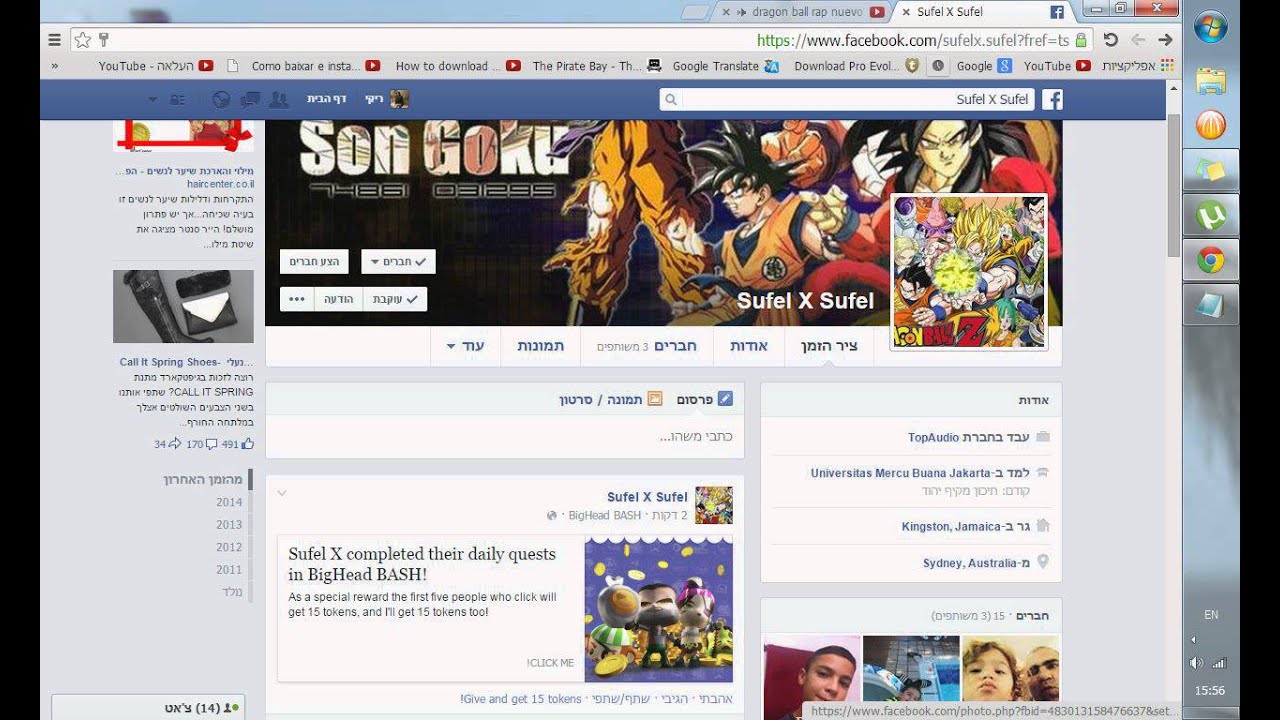Image resolution: width=1280 pixels, height=720 pixels.
Task: Click the message (הודעה) button
Action: point(338,299)
